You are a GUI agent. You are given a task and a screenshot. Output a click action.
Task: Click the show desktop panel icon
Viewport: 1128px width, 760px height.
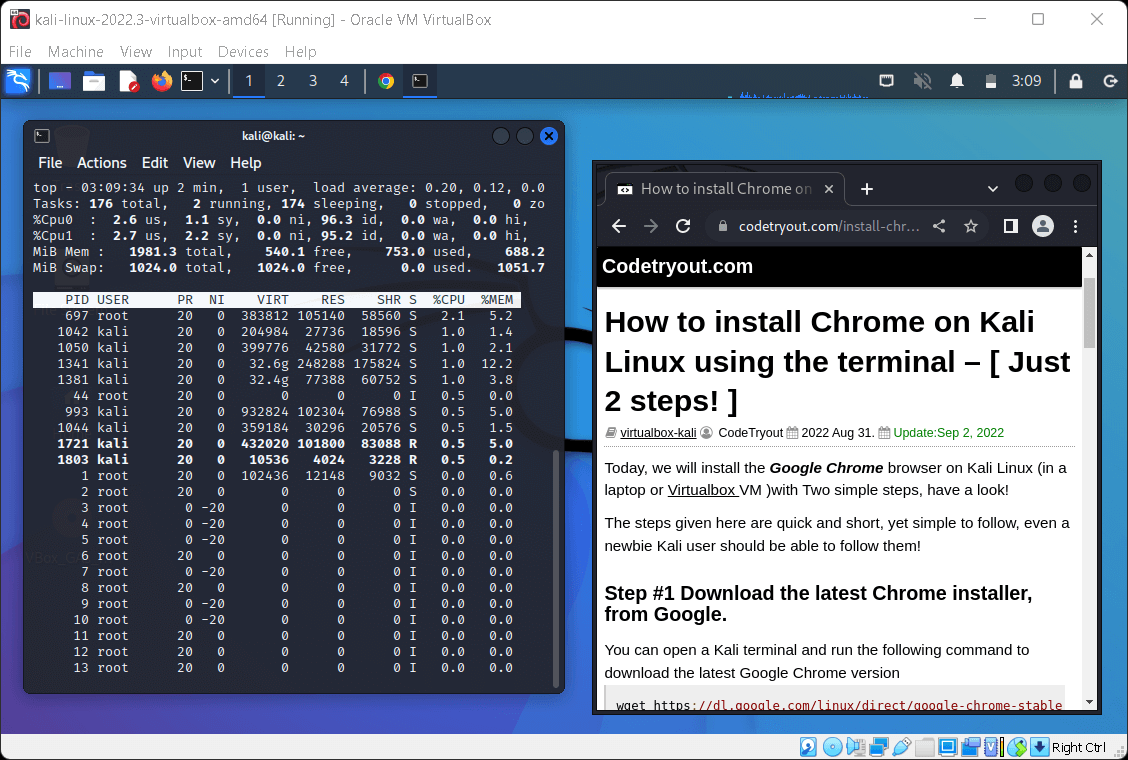pyautogui.click(x=60, y=81)
